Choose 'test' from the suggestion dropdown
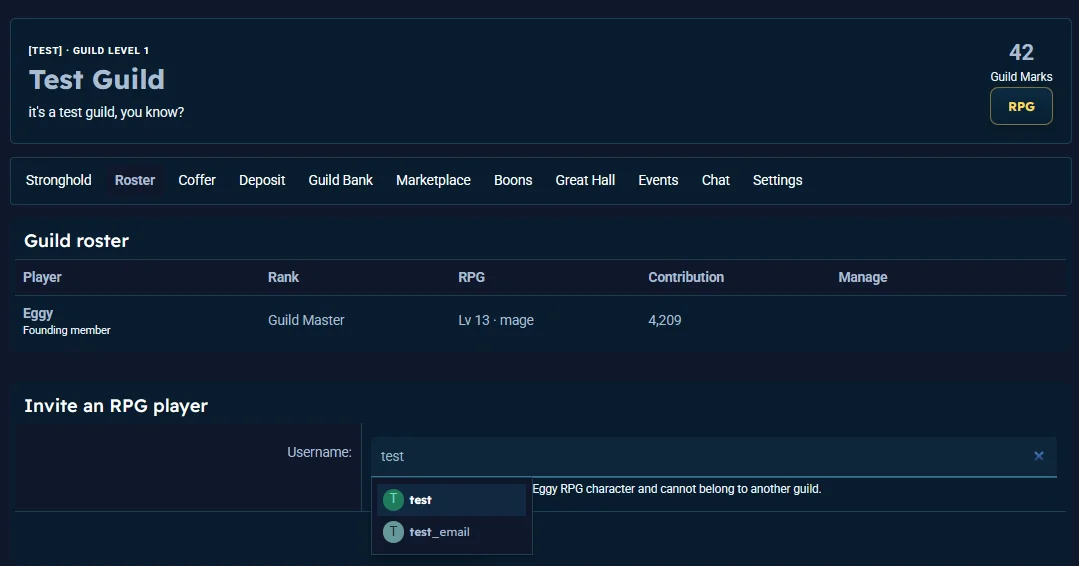The image size is (1079, 566). pos(451,500)
